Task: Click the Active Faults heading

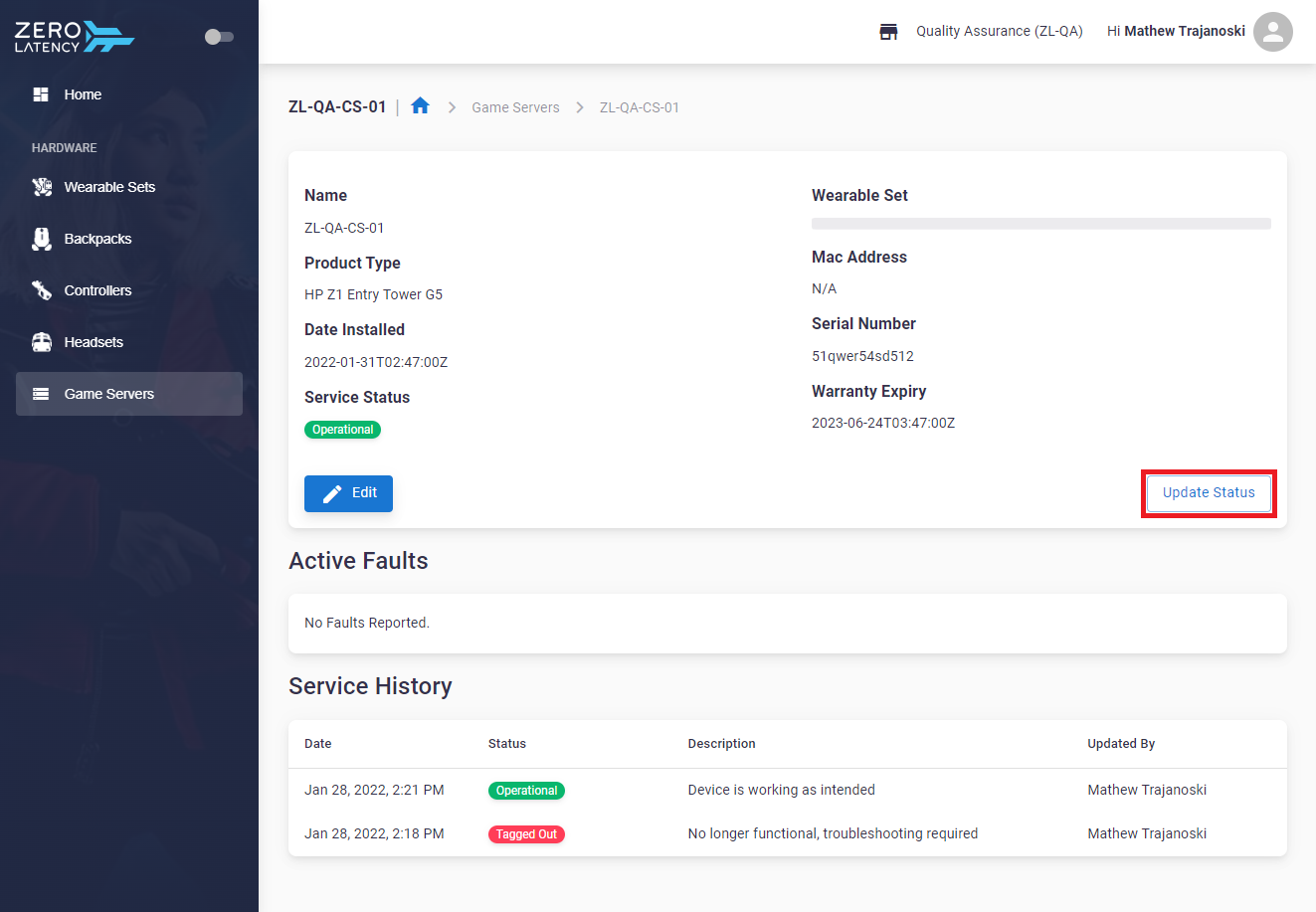Action: (x=358, y=561)
